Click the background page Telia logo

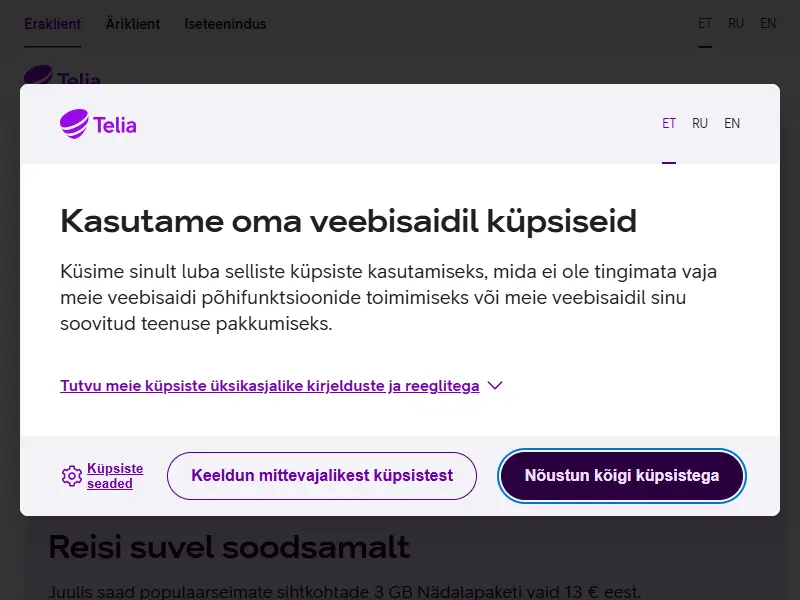(x=62, y=74)
